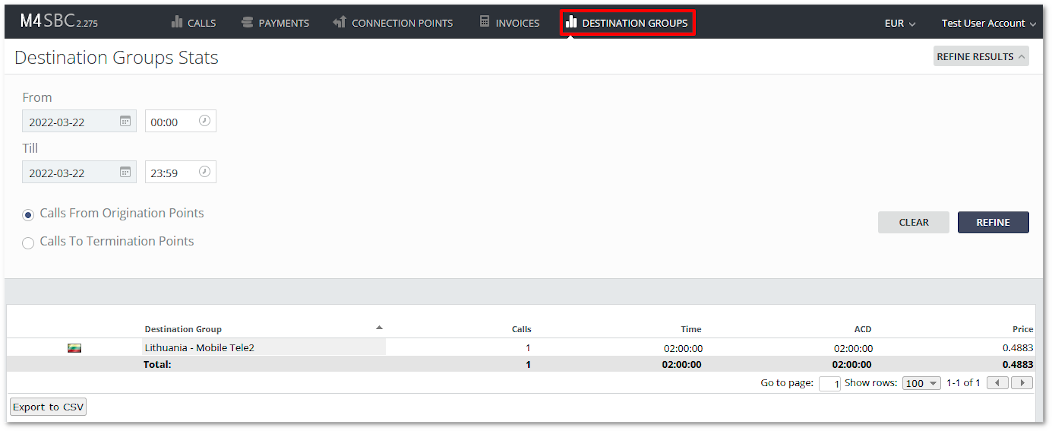Go to next page arrow
The width and height of the screenshot is (1052, 431).
[x=1021, y=383]
